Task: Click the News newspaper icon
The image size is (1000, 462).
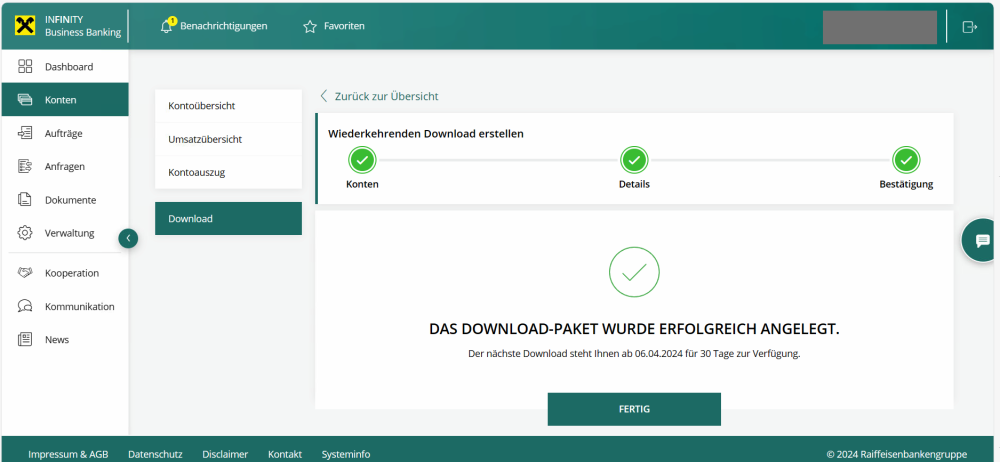Action: tap(25, 339)
